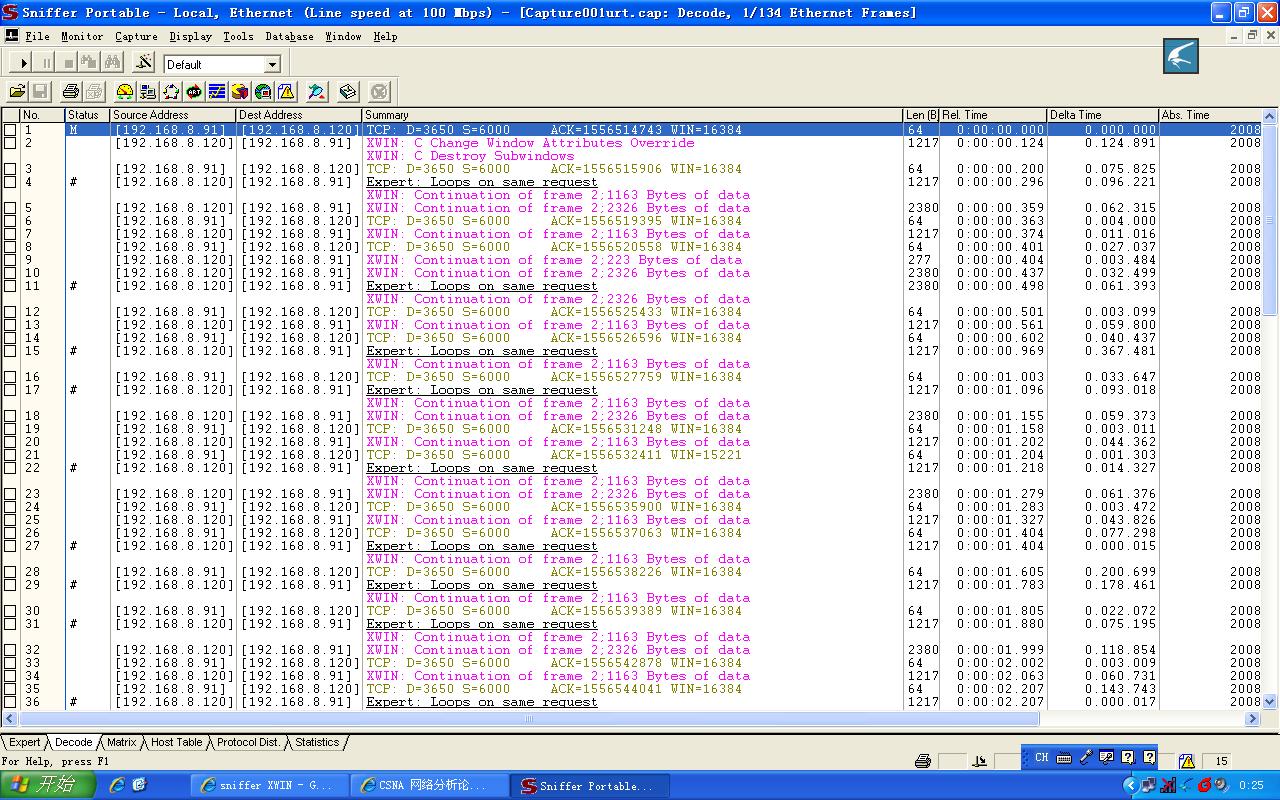Check the box beside frame 12

(x=10, y=312)
